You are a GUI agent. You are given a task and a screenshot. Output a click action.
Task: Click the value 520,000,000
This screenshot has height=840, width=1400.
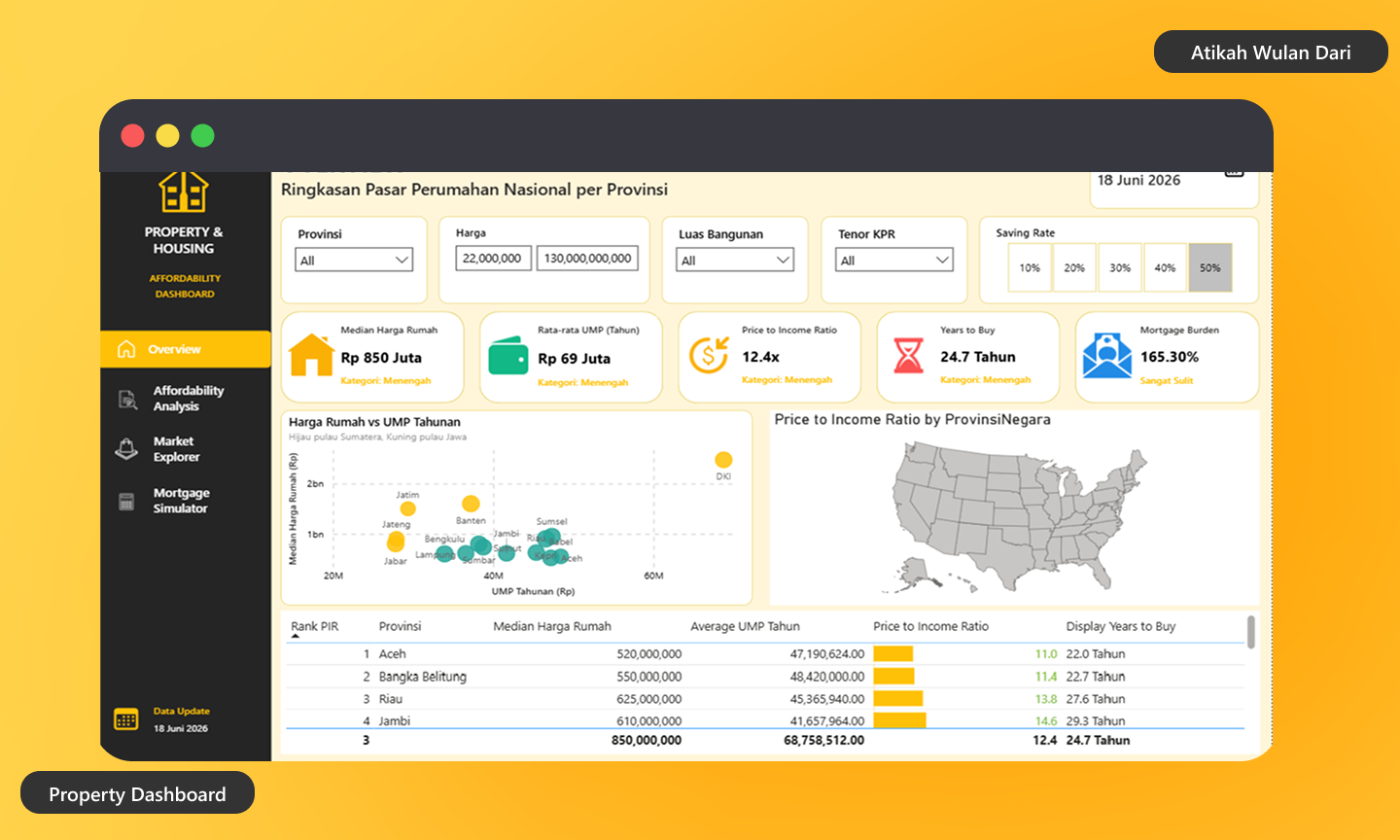coord(648,653)
